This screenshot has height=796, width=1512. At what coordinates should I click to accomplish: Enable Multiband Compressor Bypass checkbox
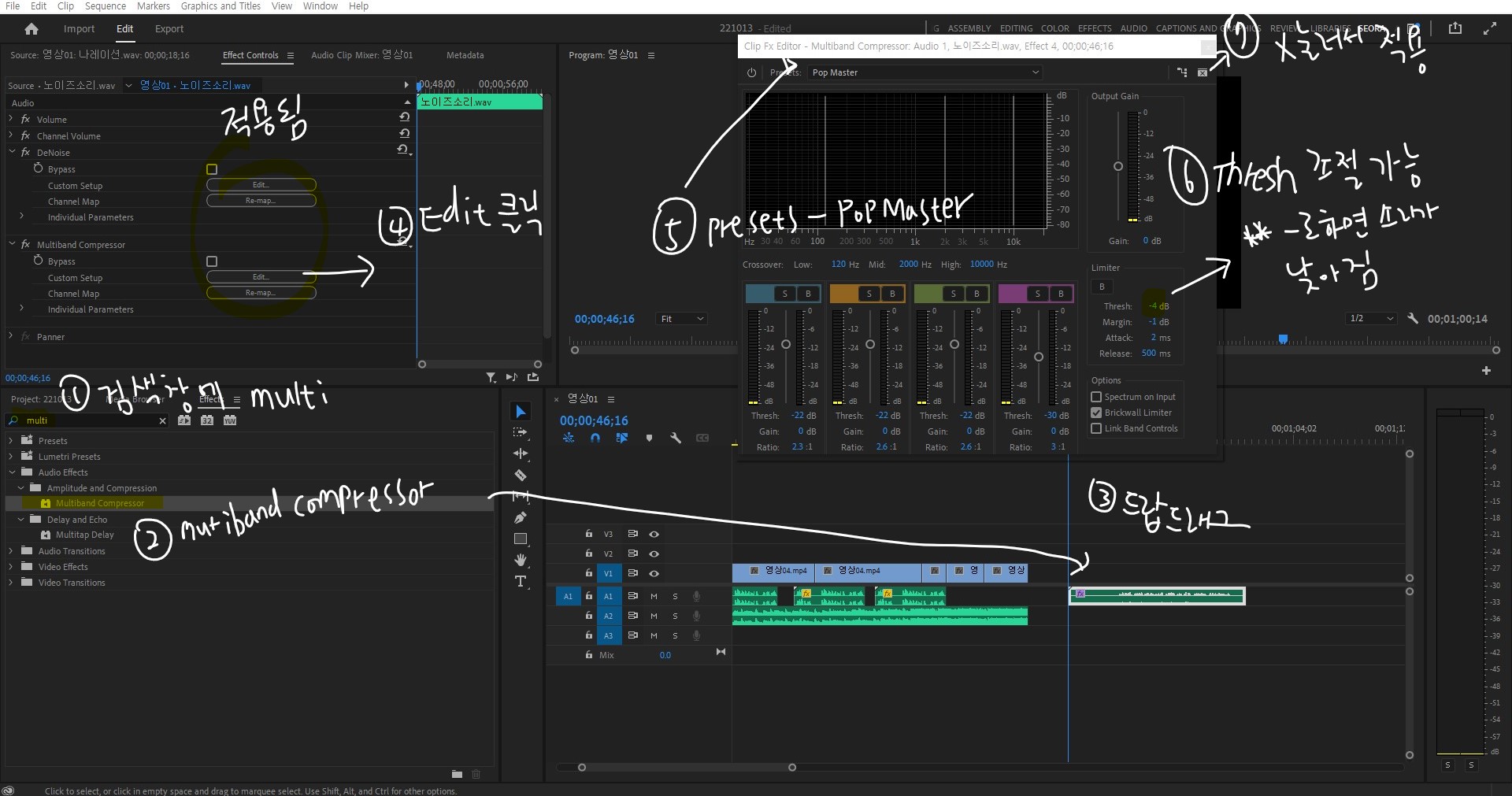[x=212, y=261]
